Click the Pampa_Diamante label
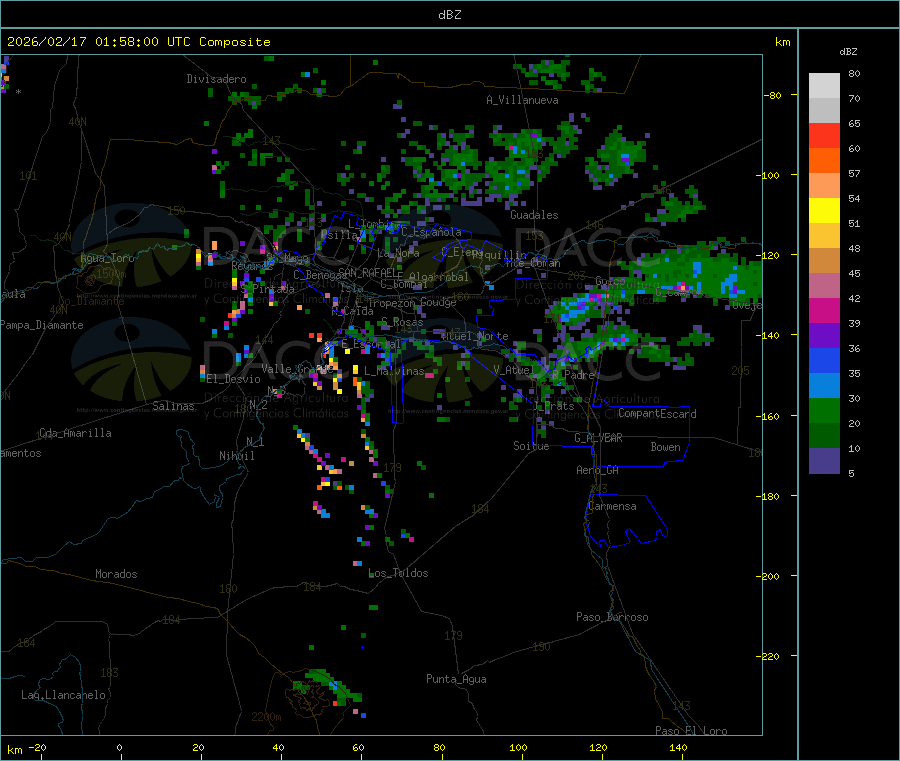This screenshot has height=761, width=900. [x=41, y=325]
